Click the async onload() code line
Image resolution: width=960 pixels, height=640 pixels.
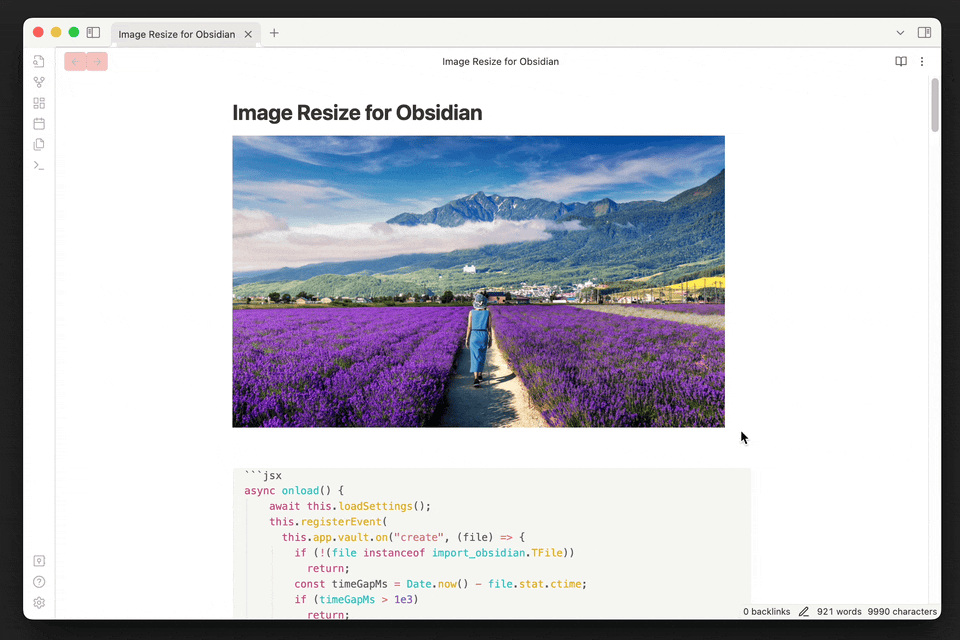[294, 491]
